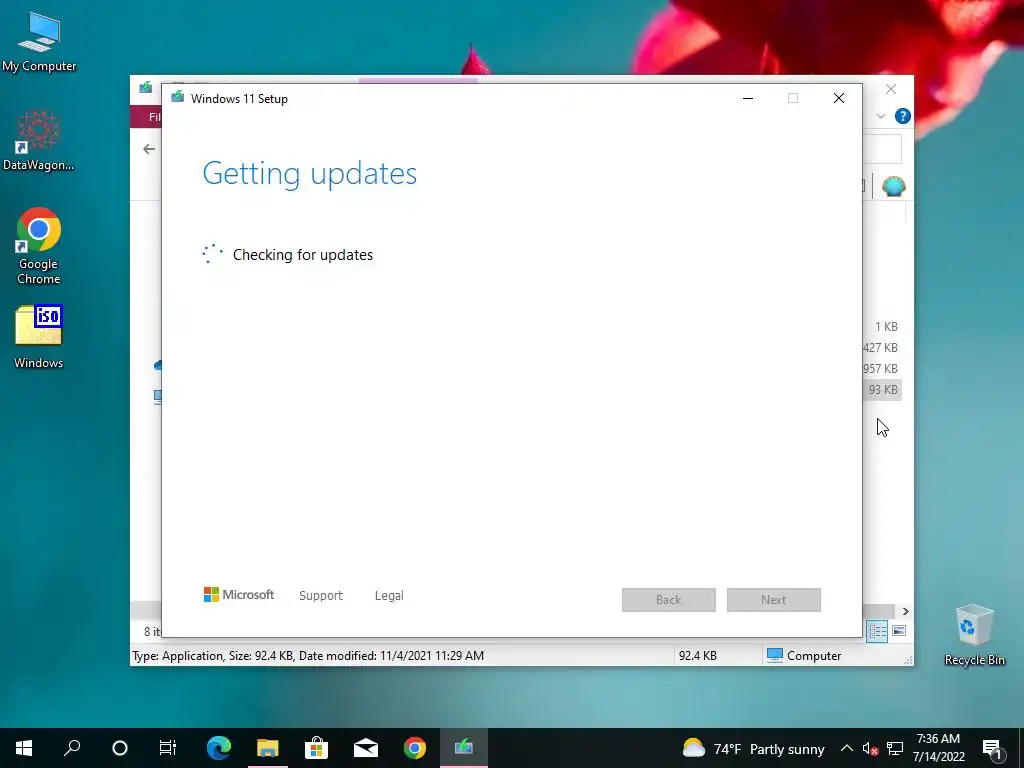This screenshot has height=768, width=1024.
Task: Open the Mail app from taskbar
Action: (366, 748)
